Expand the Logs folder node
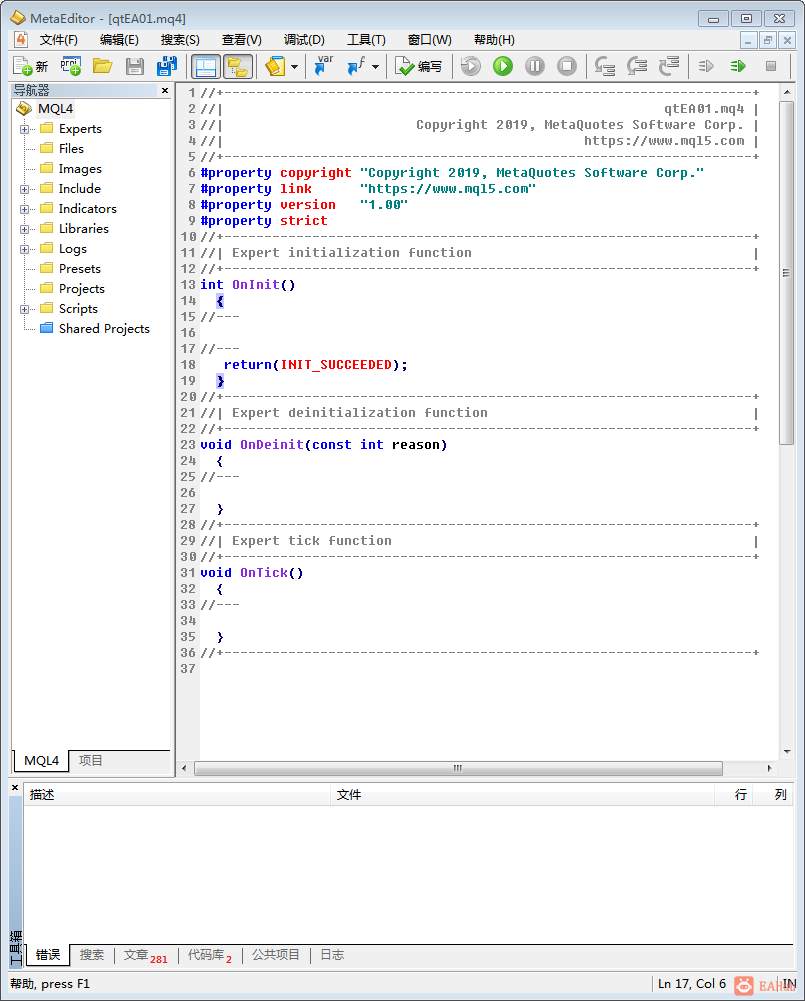Screen dimensions: 805x1001 pos(24,249)
